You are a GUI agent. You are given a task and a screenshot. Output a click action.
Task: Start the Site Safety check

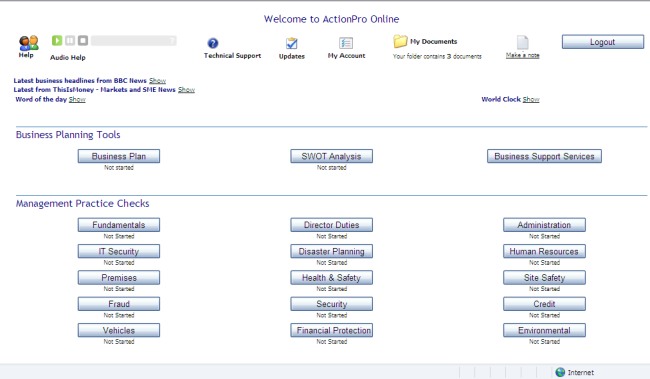tap(544, 277)
